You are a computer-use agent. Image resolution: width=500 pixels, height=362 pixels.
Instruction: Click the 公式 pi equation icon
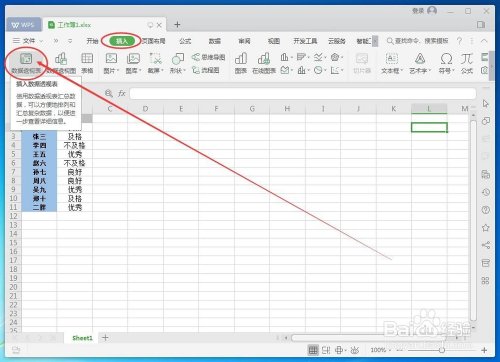[467, 59]
